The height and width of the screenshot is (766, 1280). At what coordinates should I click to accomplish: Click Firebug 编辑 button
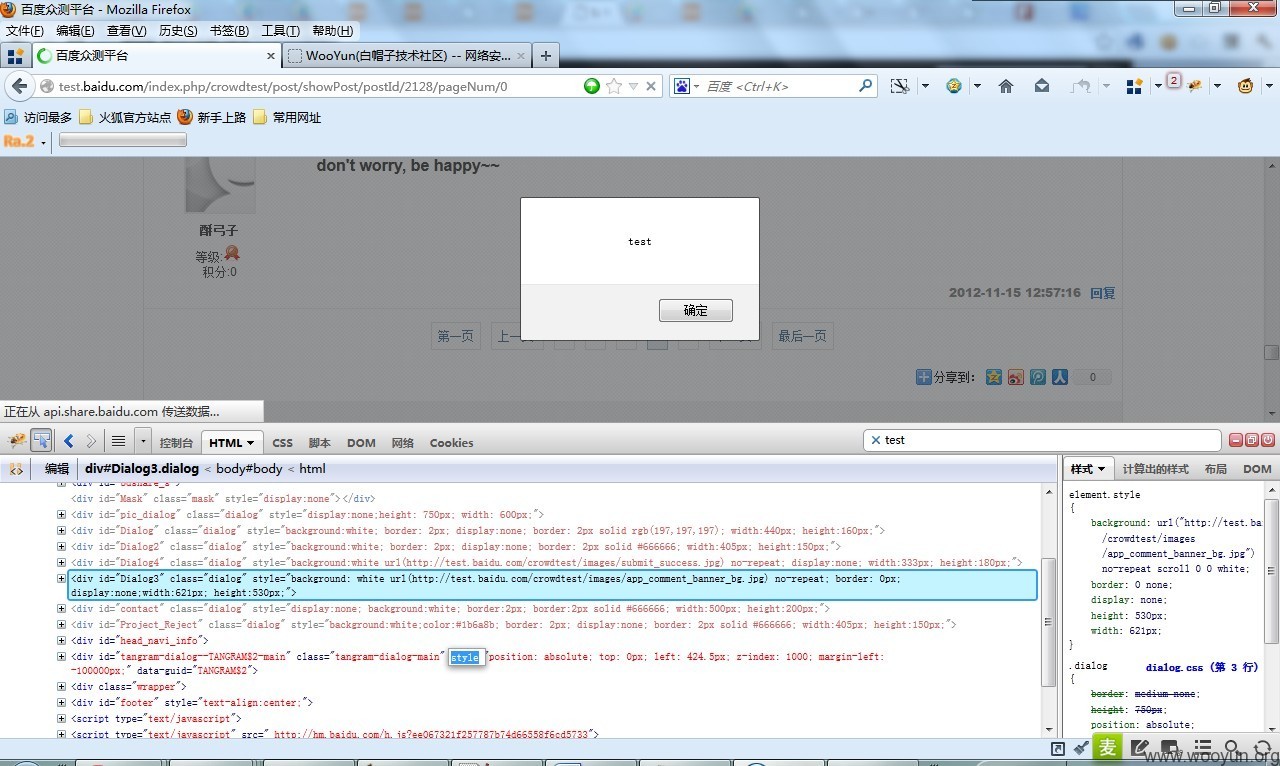coord(57,469)
